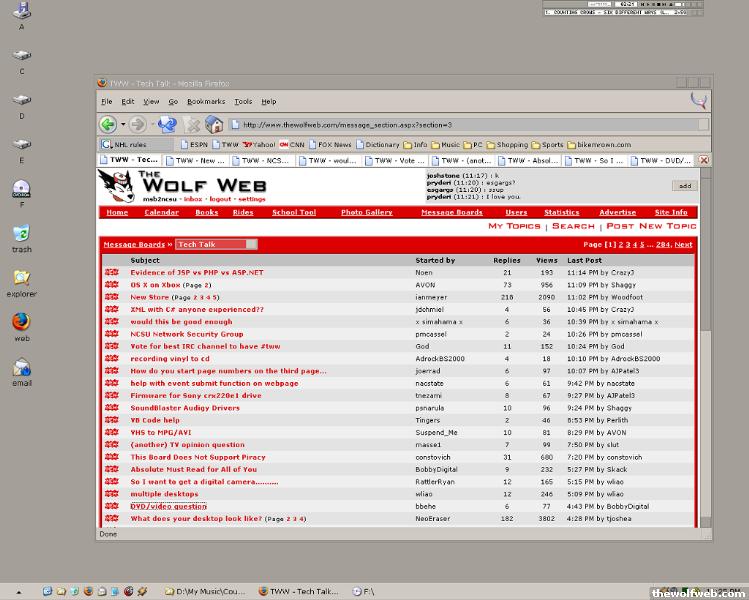The width and height of the screenshot is (749, 600).
Task: Switch to the 'TWW - Vote' tab
Action: [x=405, y=160]
